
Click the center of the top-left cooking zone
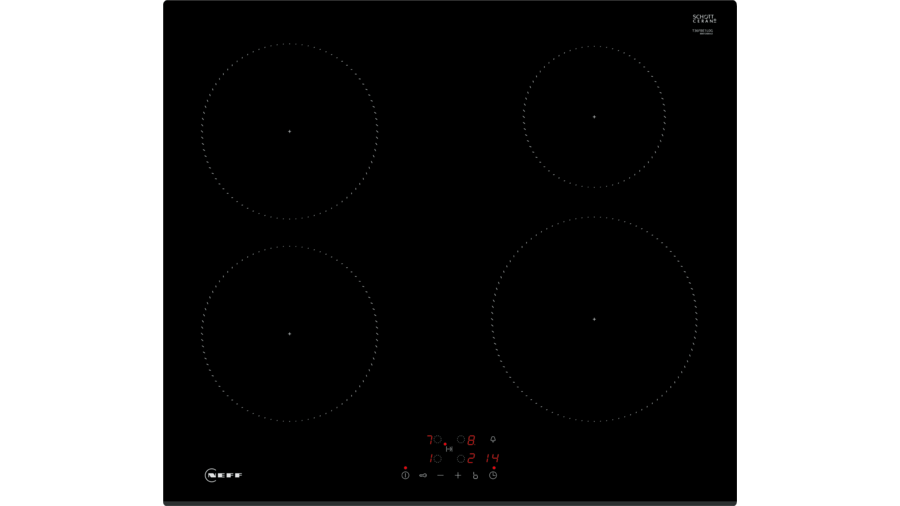(290, 131)
